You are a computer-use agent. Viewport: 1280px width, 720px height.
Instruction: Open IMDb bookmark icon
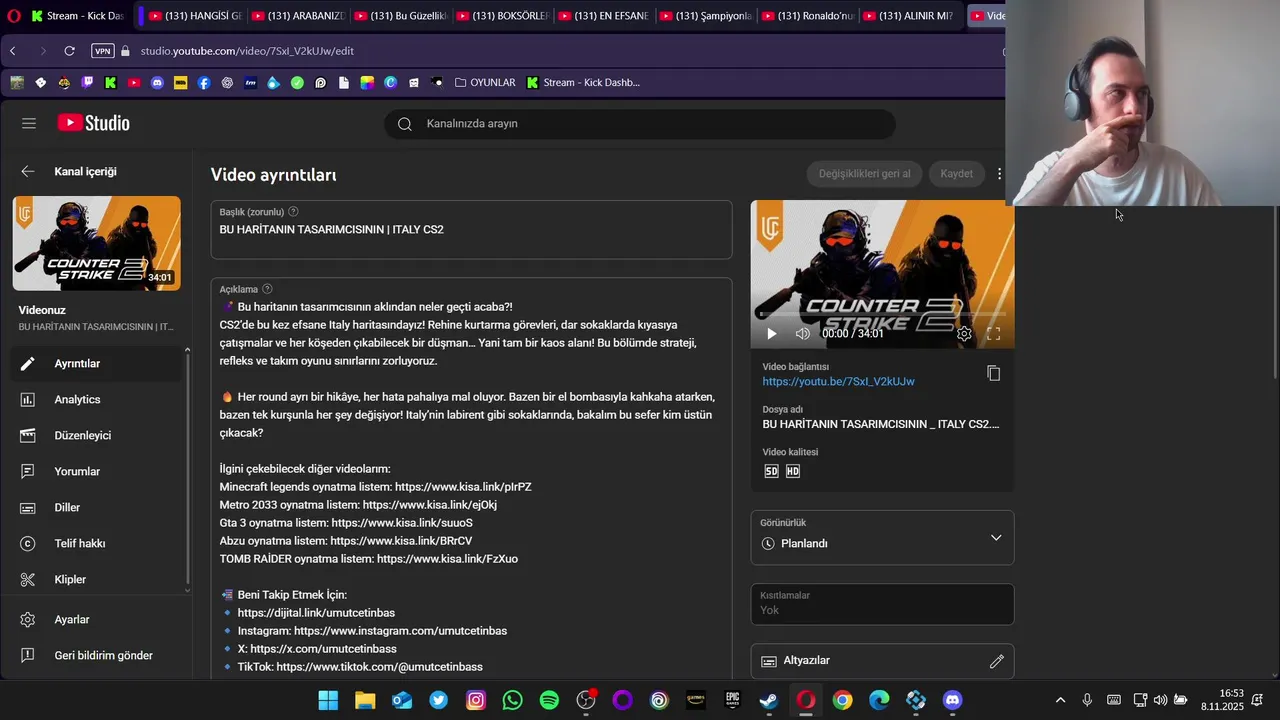coord(181,83)
